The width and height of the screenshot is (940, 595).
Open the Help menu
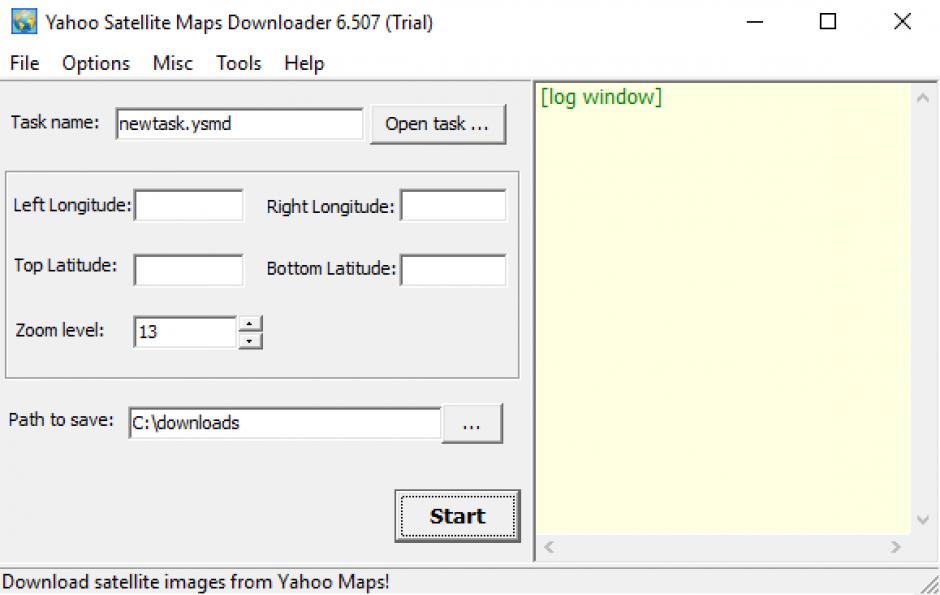coord(304,63)
